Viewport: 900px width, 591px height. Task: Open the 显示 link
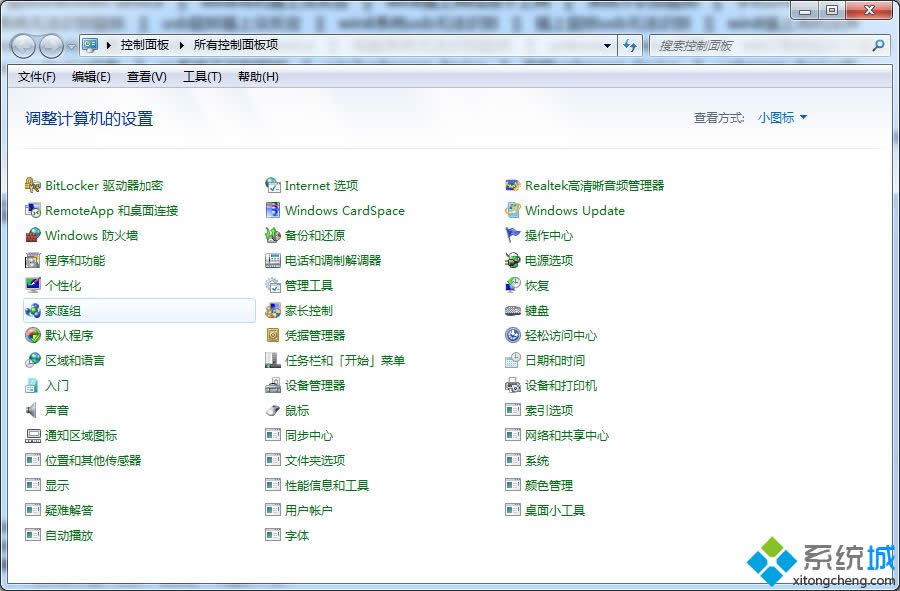pos(57,485)
